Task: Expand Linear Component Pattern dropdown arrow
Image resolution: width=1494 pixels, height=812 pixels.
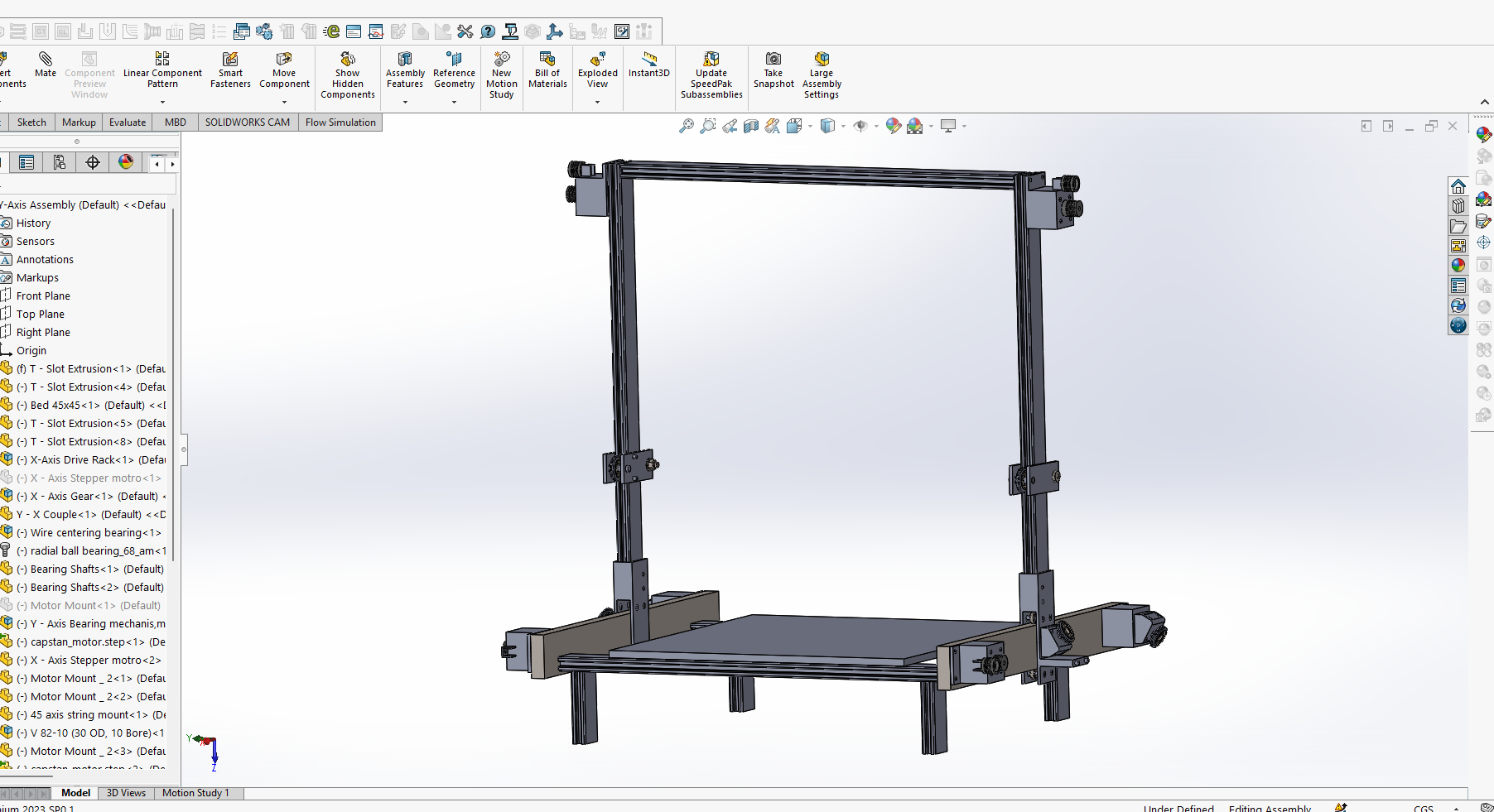Action: pyautogui.click(x=162, y=102)
